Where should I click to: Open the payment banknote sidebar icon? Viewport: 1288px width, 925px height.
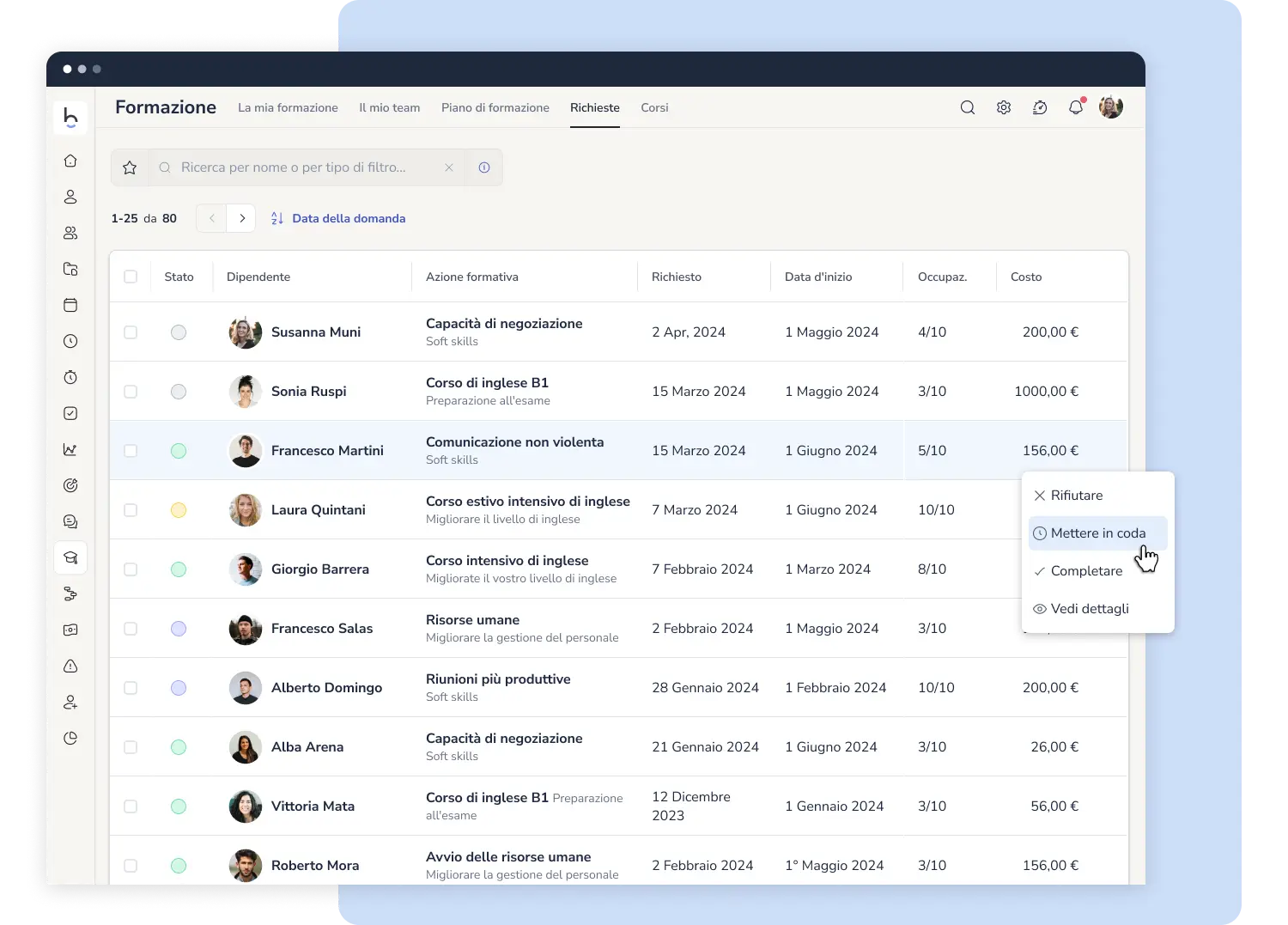click(70, 630)
